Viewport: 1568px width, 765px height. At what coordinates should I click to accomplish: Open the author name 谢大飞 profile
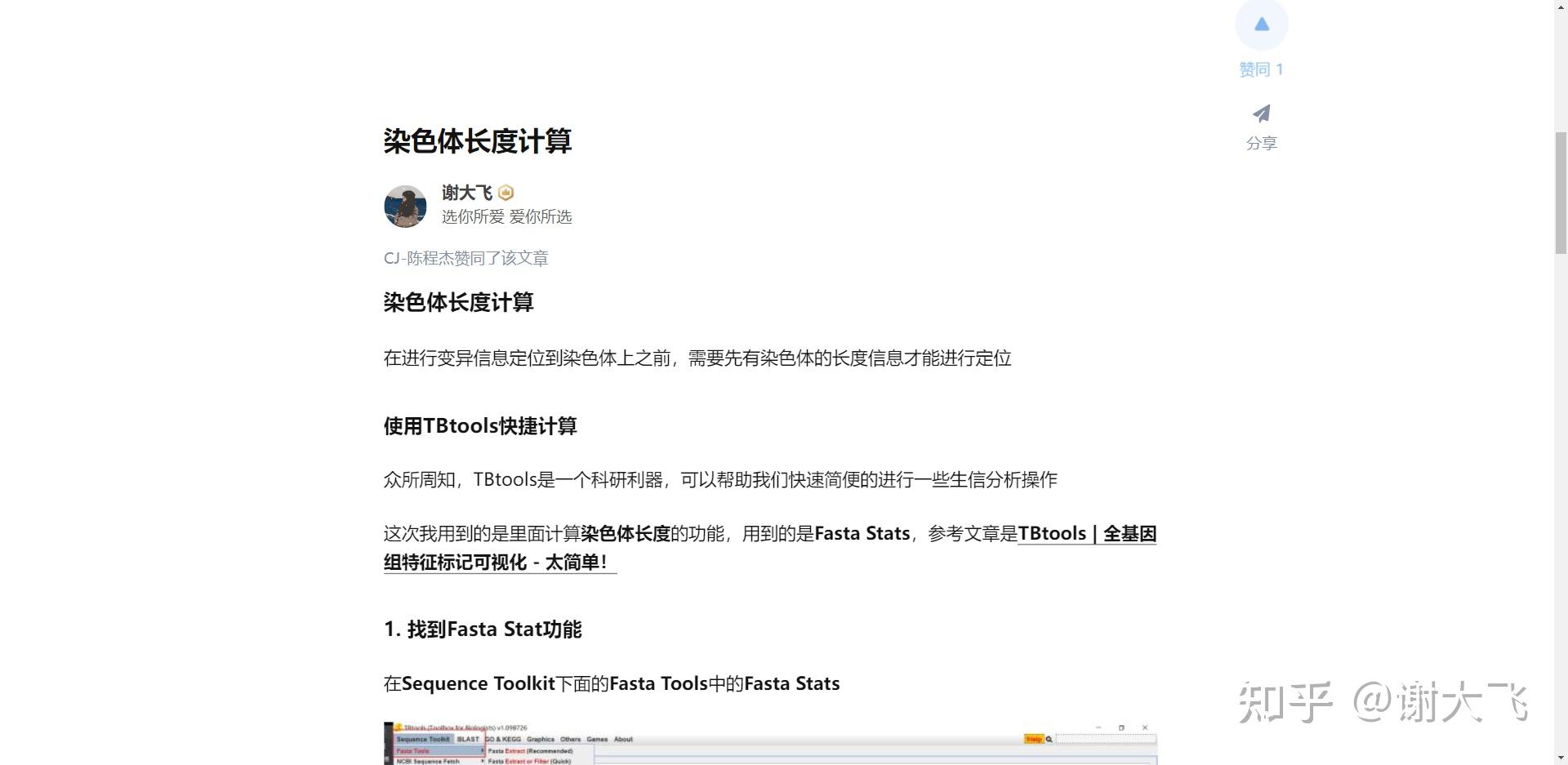click(x=467, y=193)
